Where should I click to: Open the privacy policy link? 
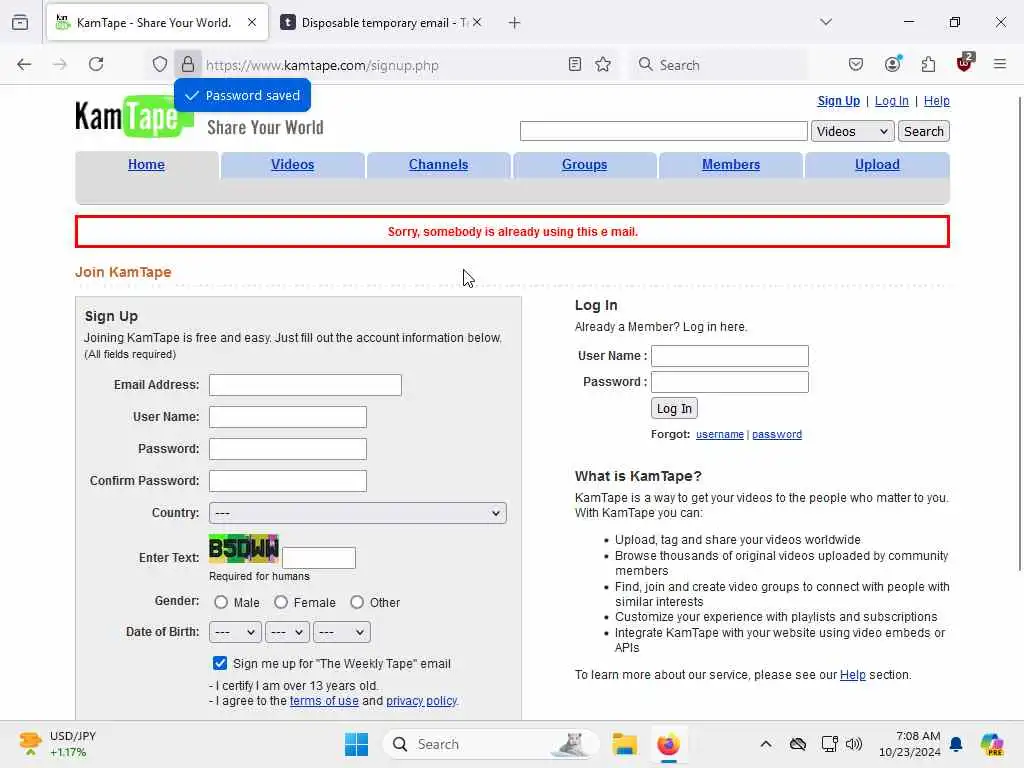click(x=421, y=701)
